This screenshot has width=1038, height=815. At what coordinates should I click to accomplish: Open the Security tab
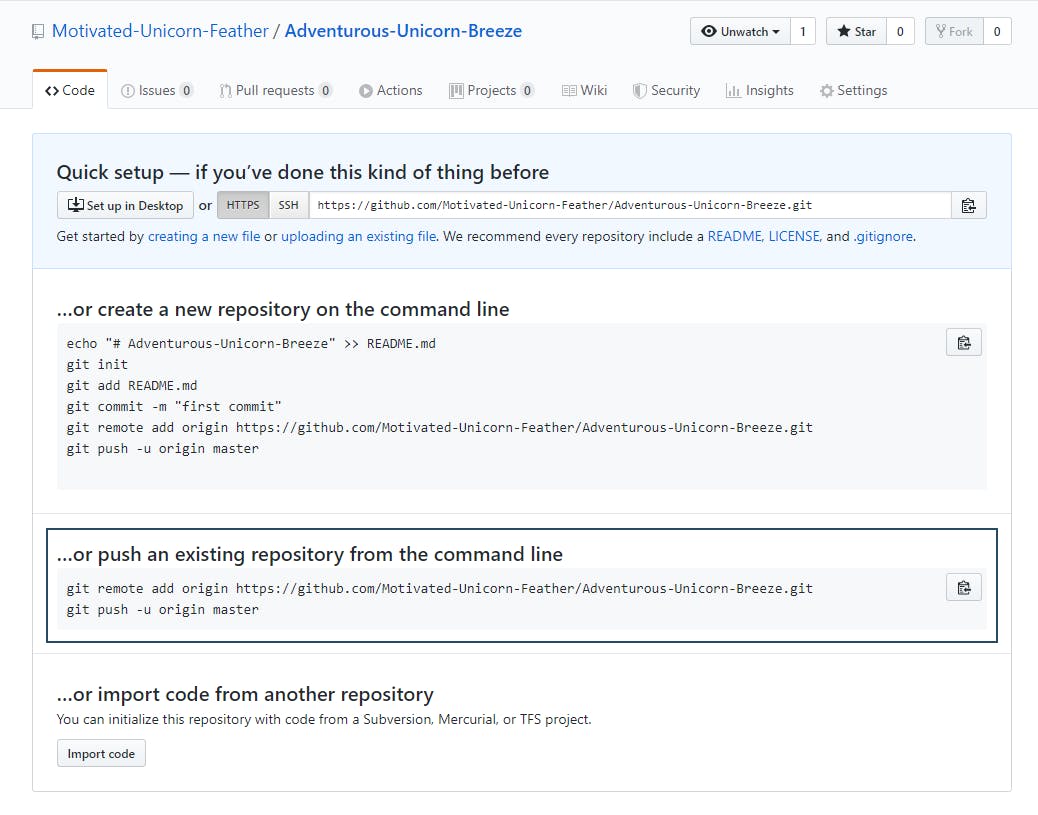(x=666, y=90)
